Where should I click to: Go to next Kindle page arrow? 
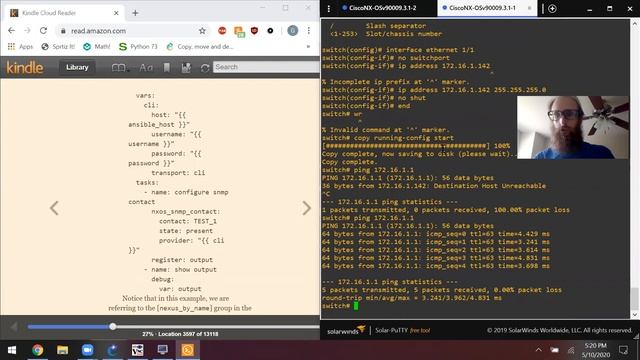(307, 208)
